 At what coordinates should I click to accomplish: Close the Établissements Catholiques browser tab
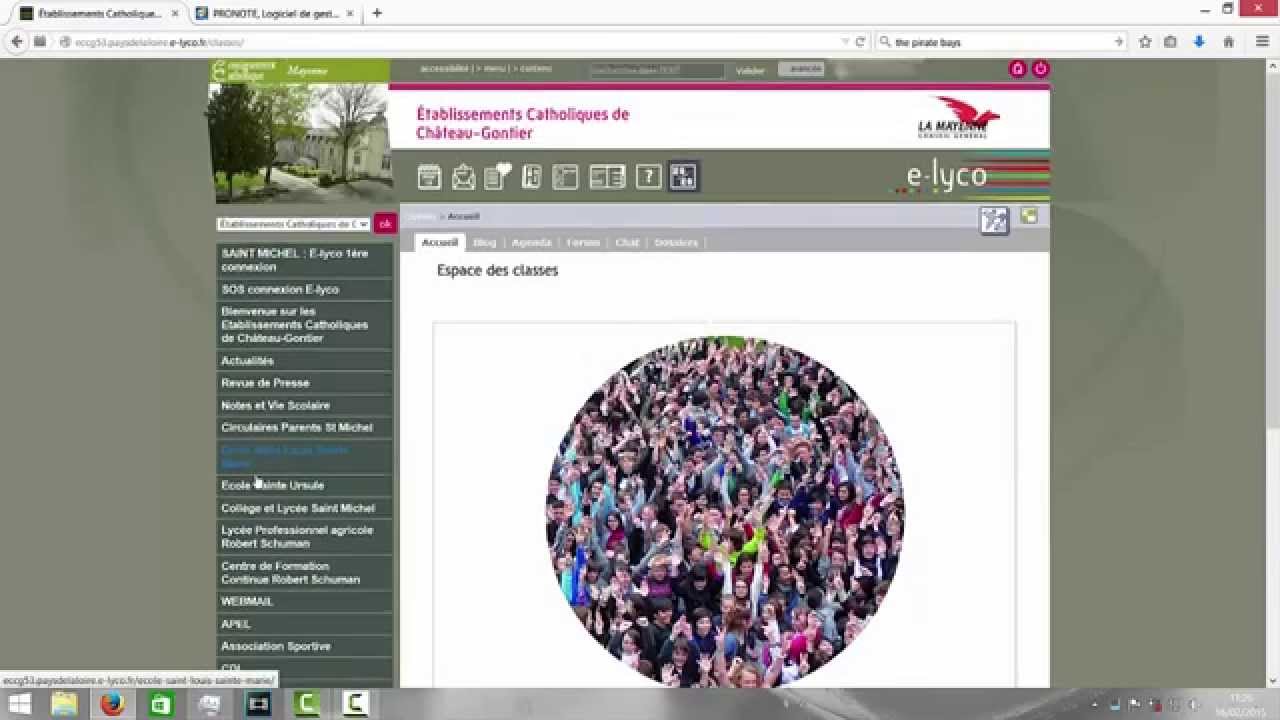point(175,13)
